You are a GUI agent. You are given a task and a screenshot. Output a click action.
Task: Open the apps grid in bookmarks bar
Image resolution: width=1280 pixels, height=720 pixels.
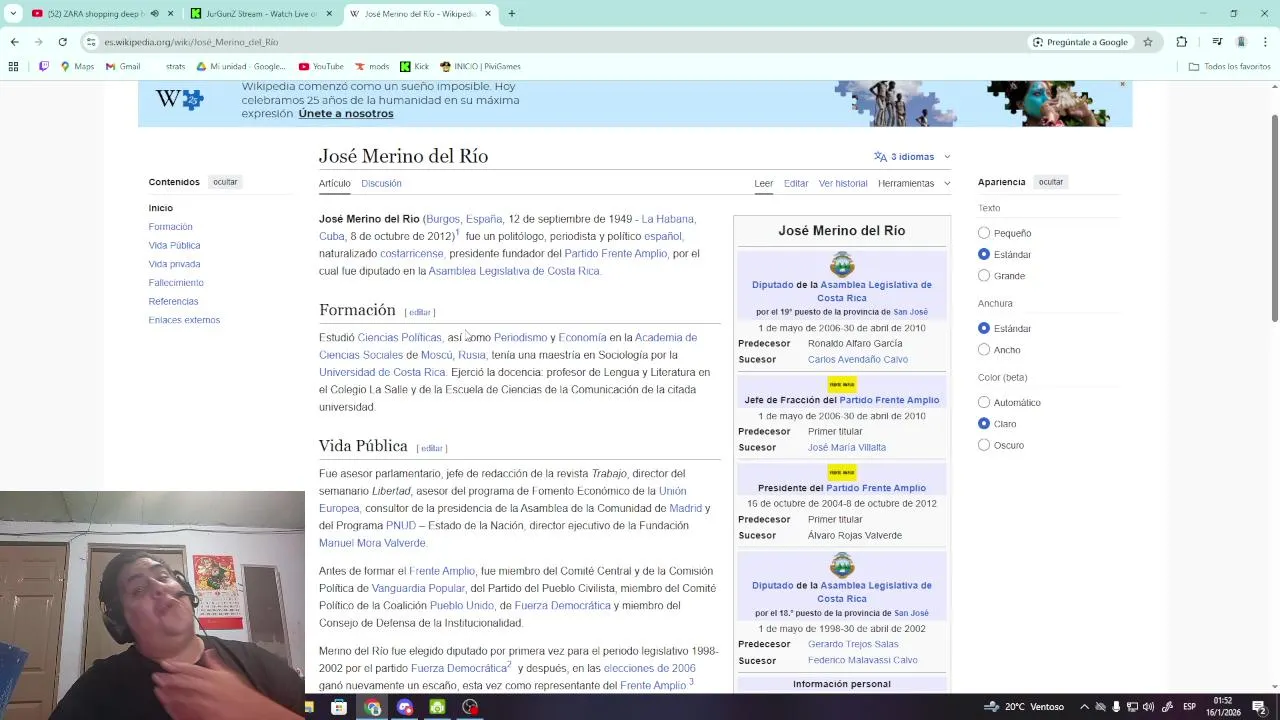click(x=13, y=66)
